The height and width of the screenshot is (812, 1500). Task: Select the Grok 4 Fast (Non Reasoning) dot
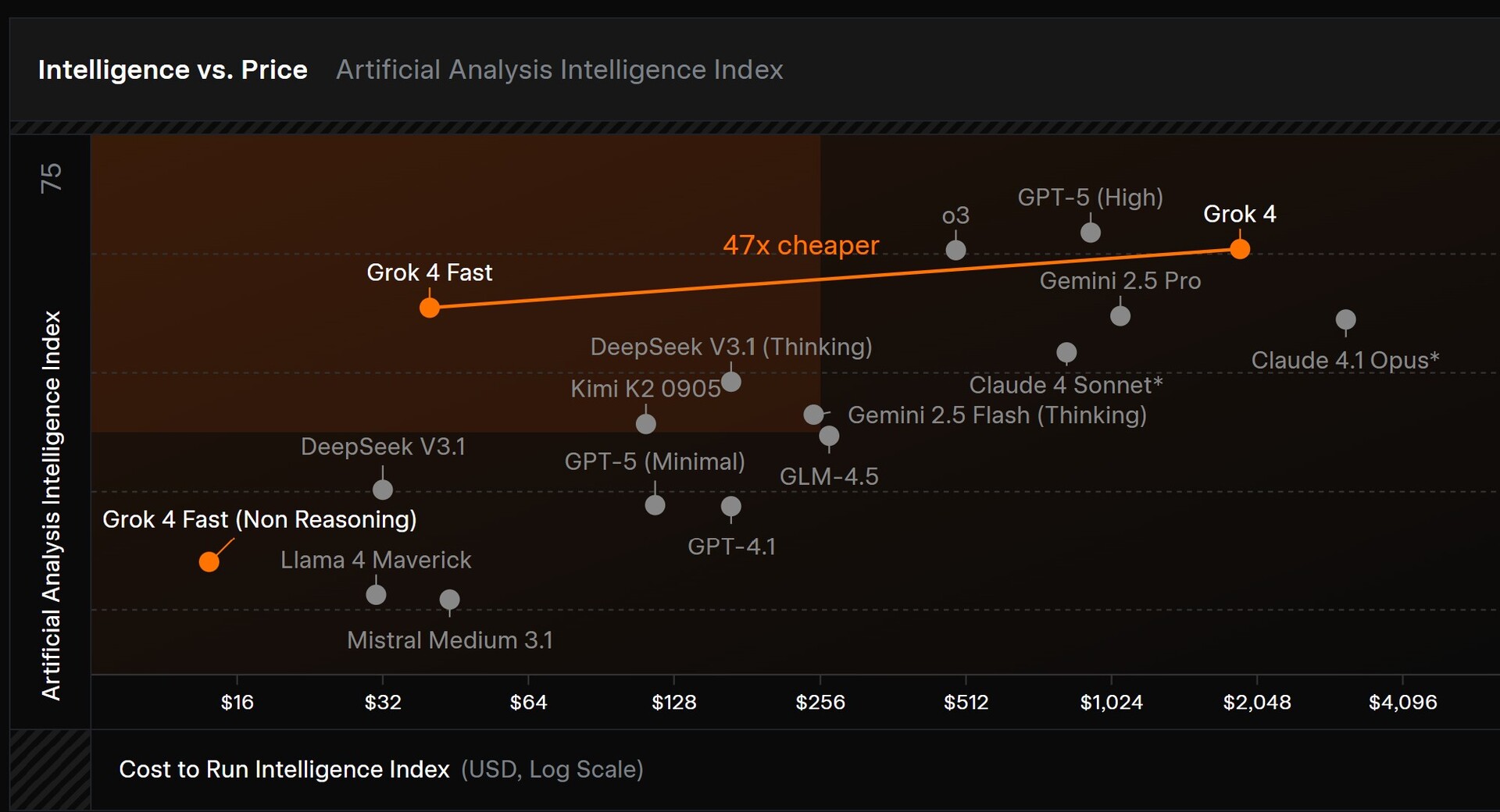(x=209, y=562)
